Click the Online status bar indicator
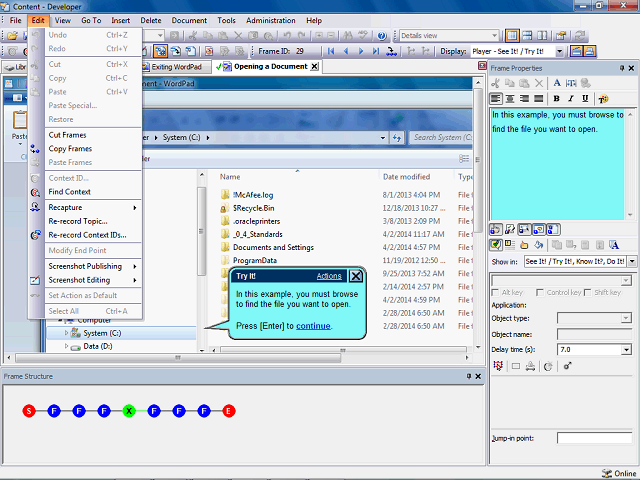 tap(619, 473)
